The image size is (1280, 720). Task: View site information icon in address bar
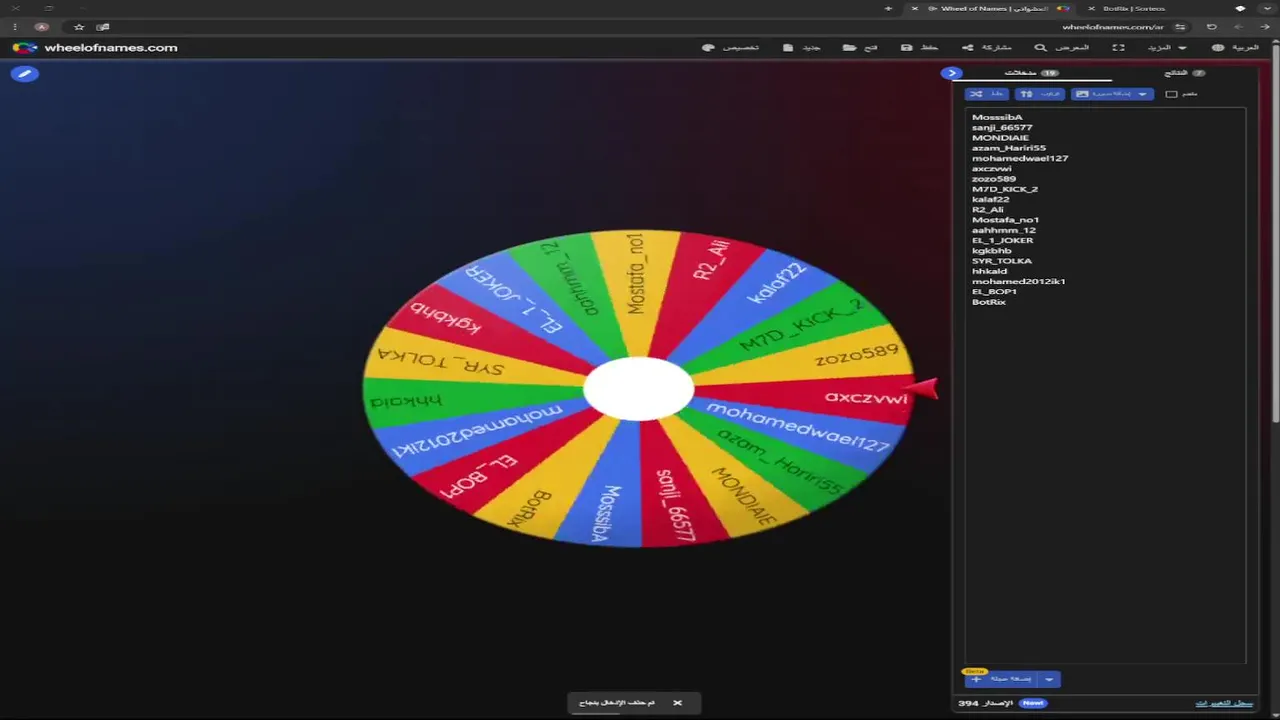1181,27
